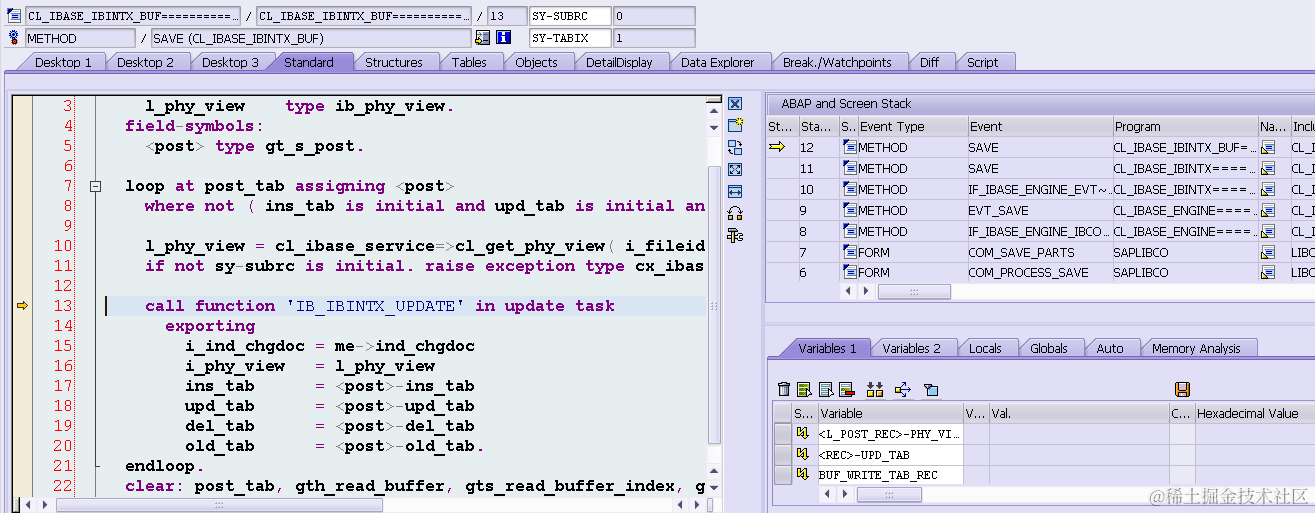Click the navigation icon in stack row 12
The width and height of the screenshot is (1315, 513).
(1268, 148)
